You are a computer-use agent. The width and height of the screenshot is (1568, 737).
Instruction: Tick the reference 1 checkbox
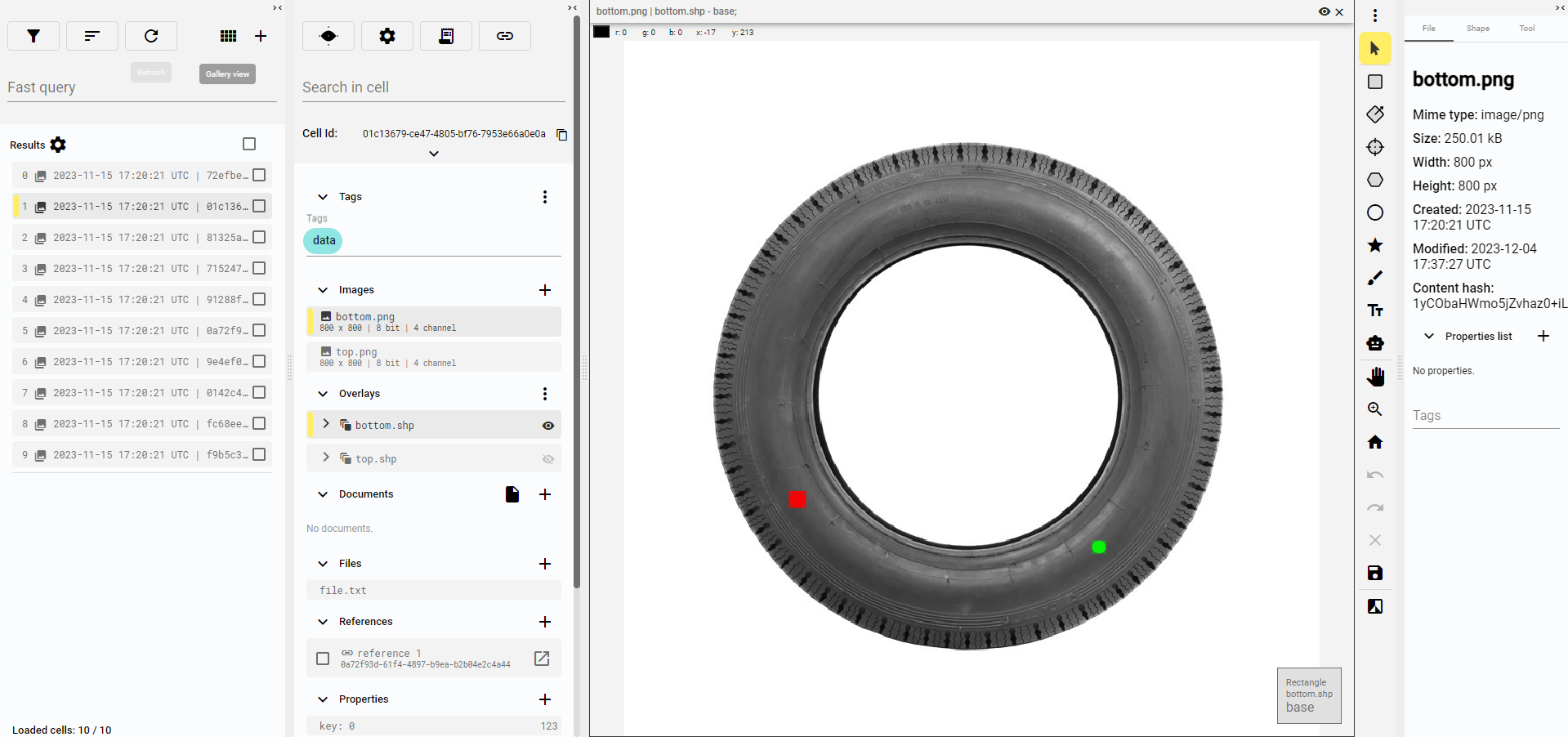point(323,659)
